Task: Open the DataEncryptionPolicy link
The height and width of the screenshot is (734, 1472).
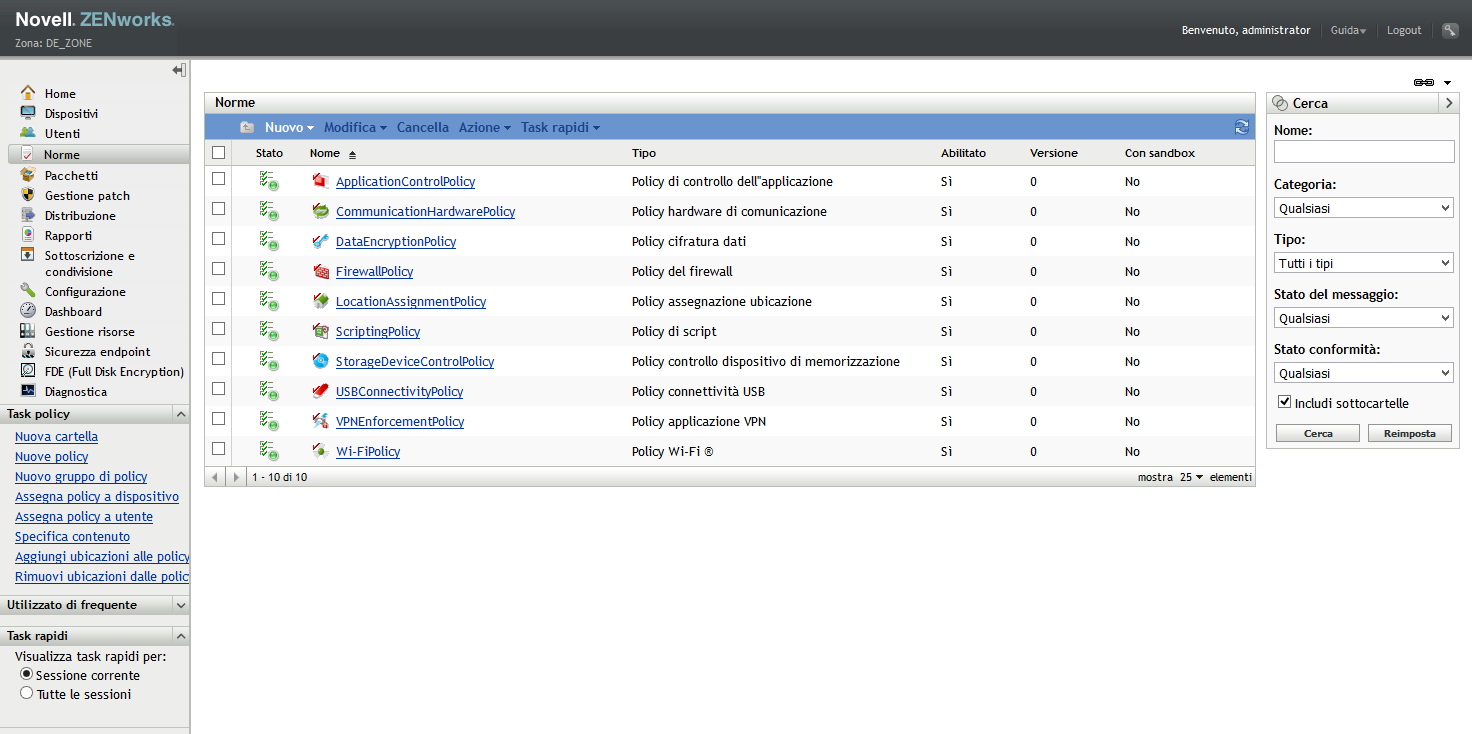Action: coord(396,241)
